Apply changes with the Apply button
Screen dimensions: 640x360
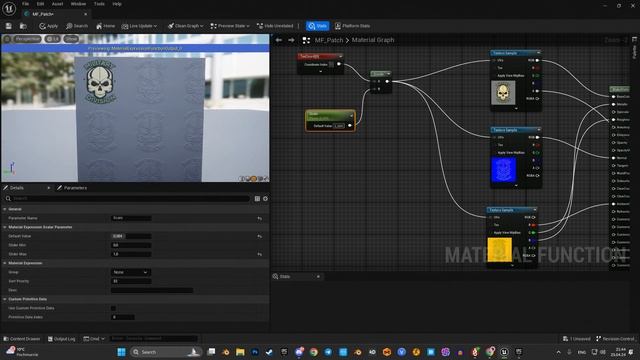click(49, 26)
